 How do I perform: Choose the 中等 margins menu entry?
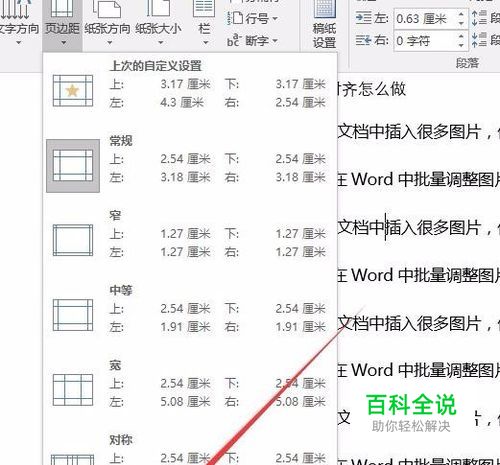click(x=190, y=315)
